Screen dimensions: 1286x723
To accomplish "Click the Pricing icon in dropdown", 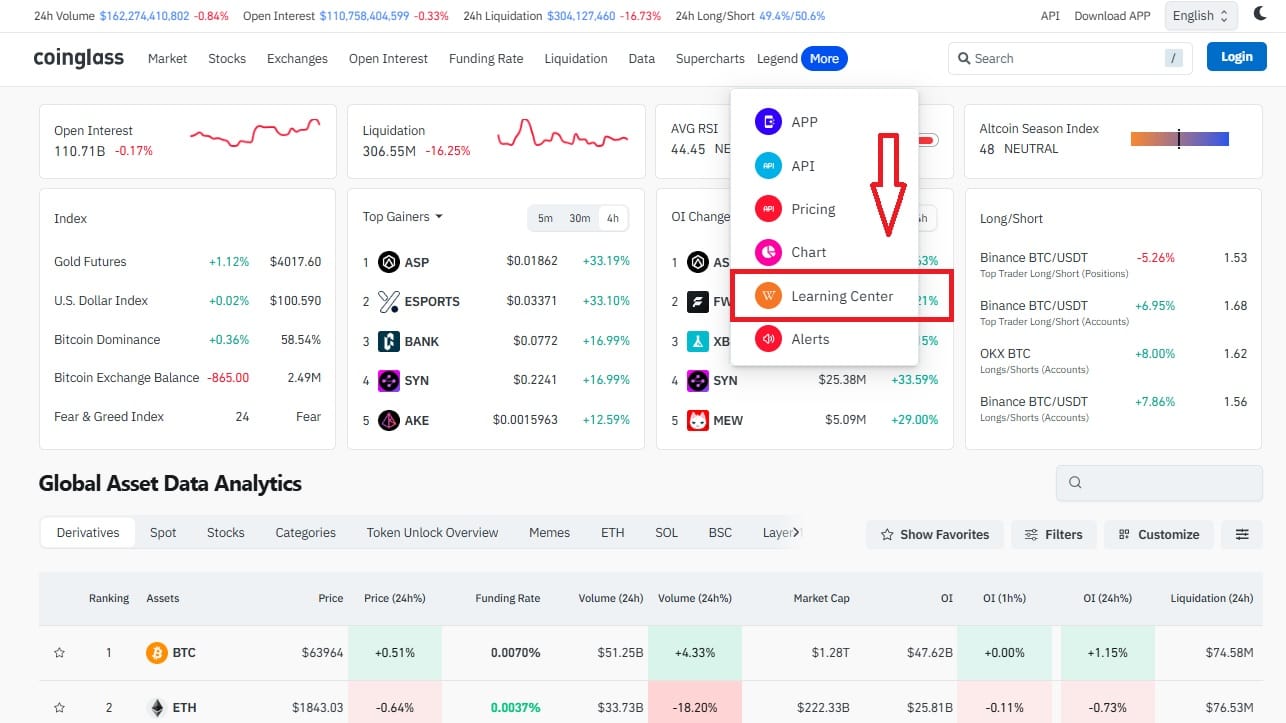I will pyautogui.click(x=769, y=209).
